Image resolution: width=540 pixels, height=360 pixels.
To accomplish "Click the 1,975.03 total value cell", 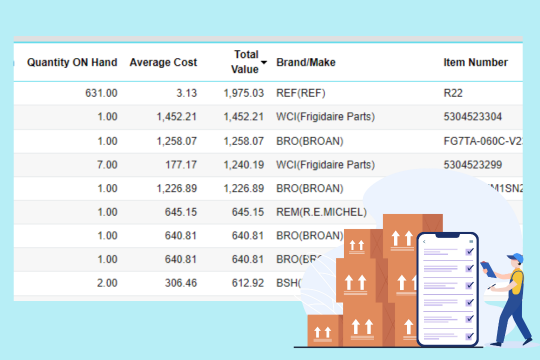I will [x=243, y=93].
